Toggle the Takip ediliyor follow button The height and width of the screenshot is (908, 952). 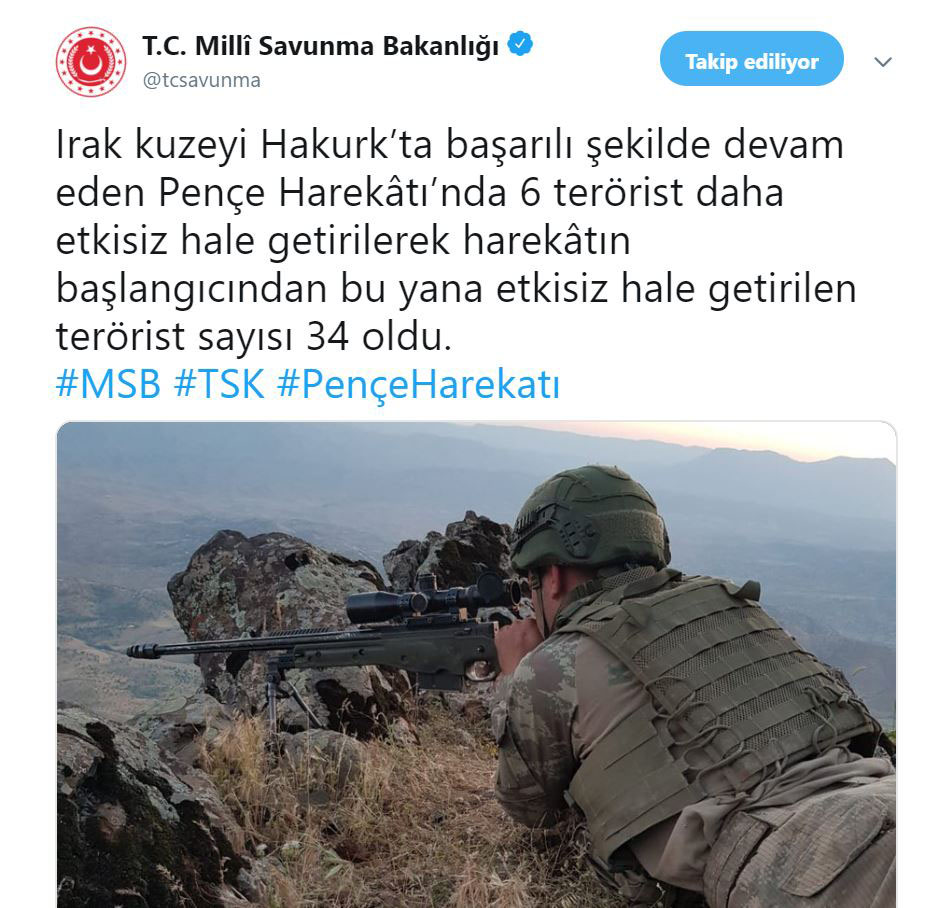[x=752, y=59]
